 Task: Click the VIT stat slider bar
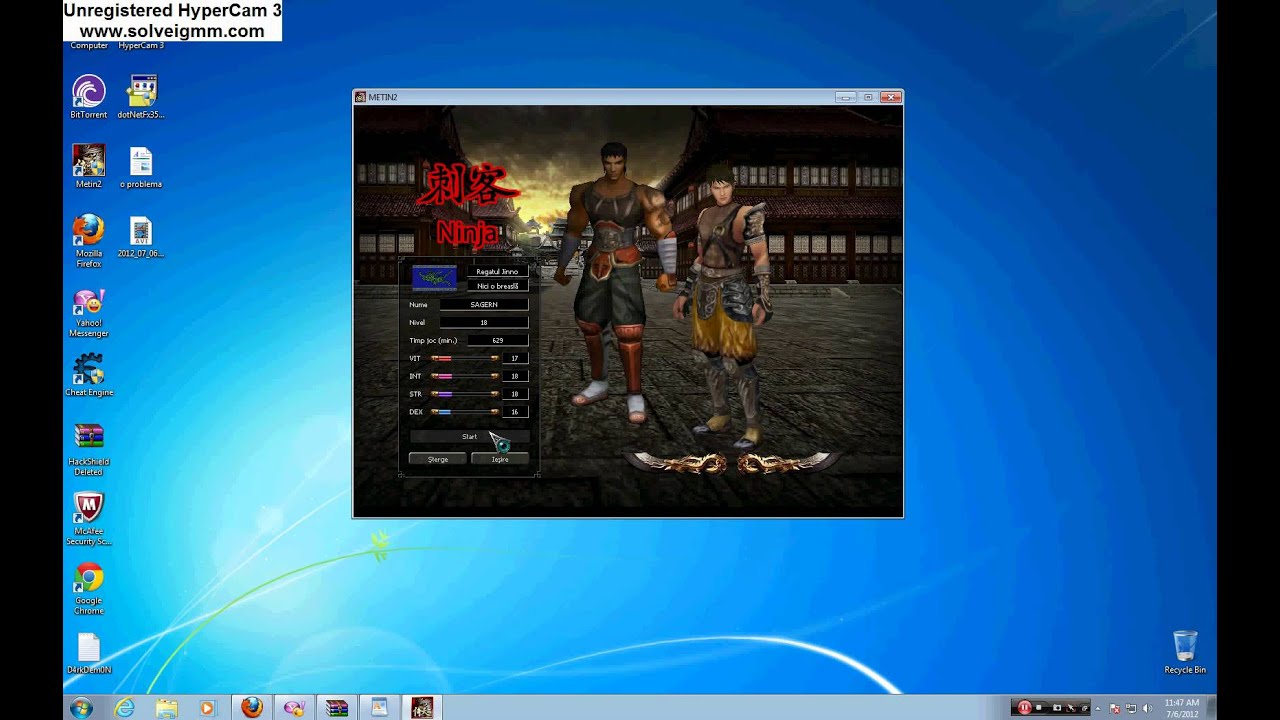[x=465, y=358]
